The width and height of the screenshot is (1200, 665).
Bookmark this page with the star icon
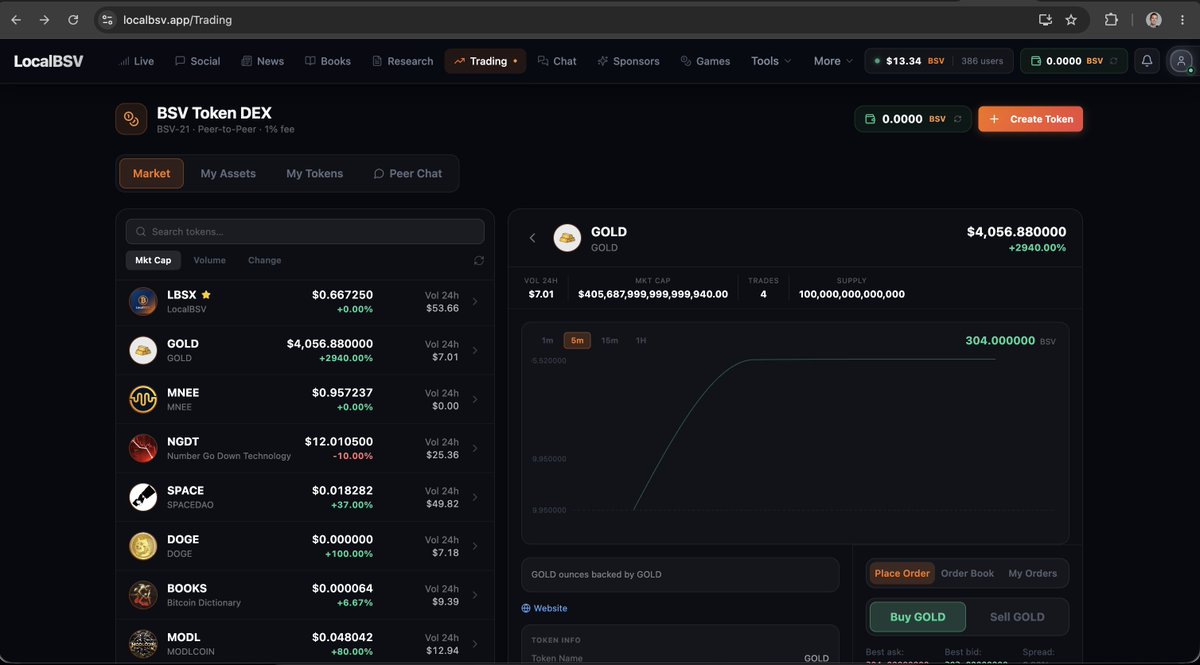coord(1071,19)
